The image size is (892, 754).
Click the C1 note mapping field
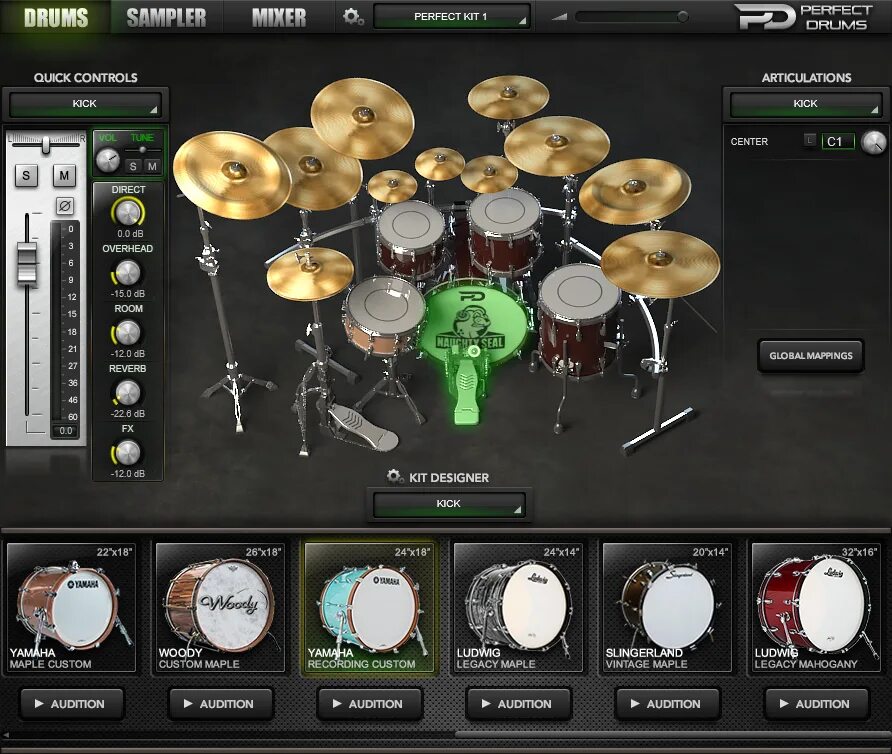pyautogui.click(x=838, y=142)
